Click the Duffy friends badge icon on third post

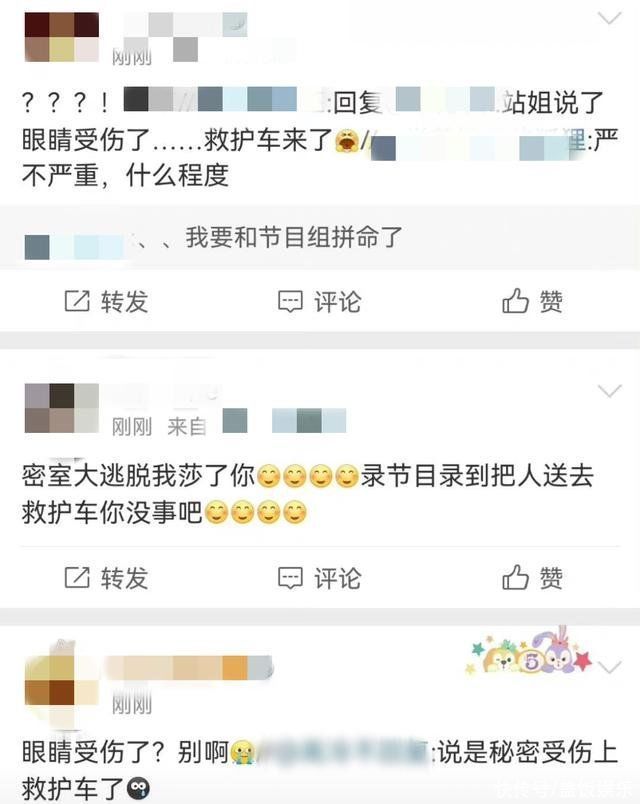[528, 651]
